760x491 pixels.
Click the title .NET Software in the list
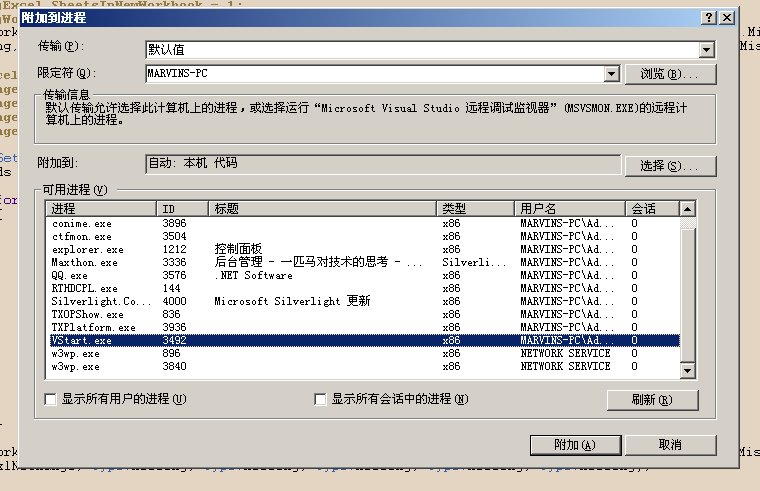(x=253, y=275)
